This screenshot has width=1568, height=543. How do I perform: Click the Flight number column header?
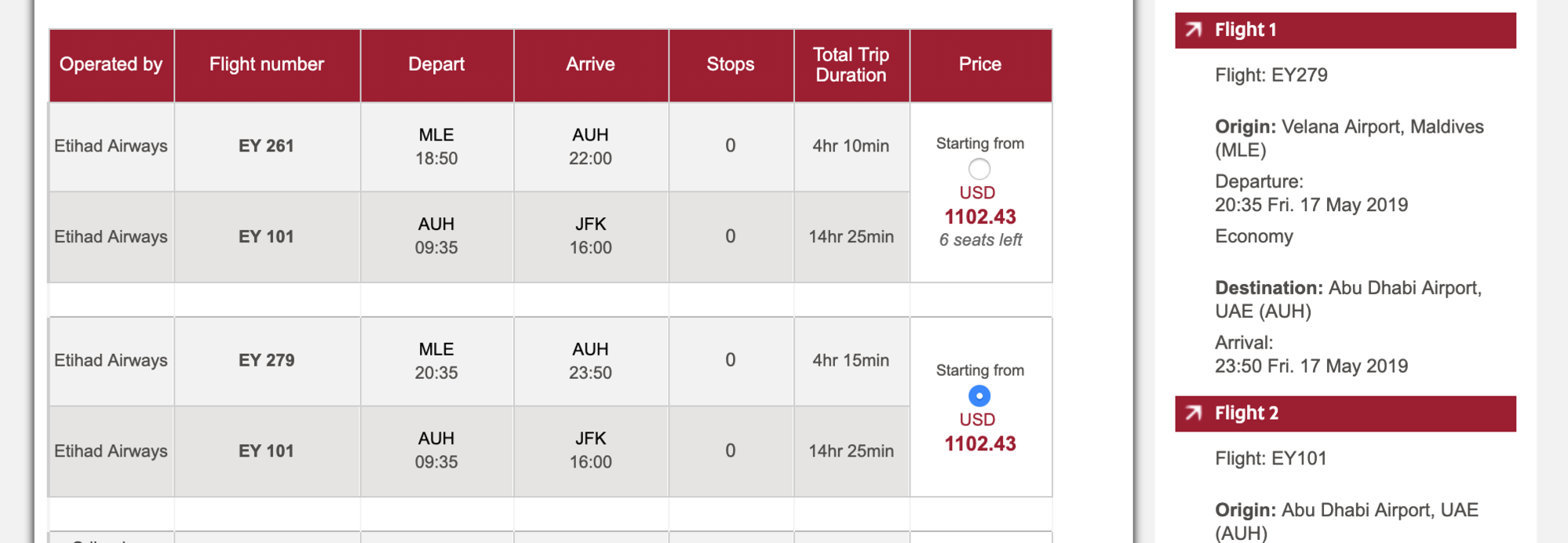tap(267, 65)
